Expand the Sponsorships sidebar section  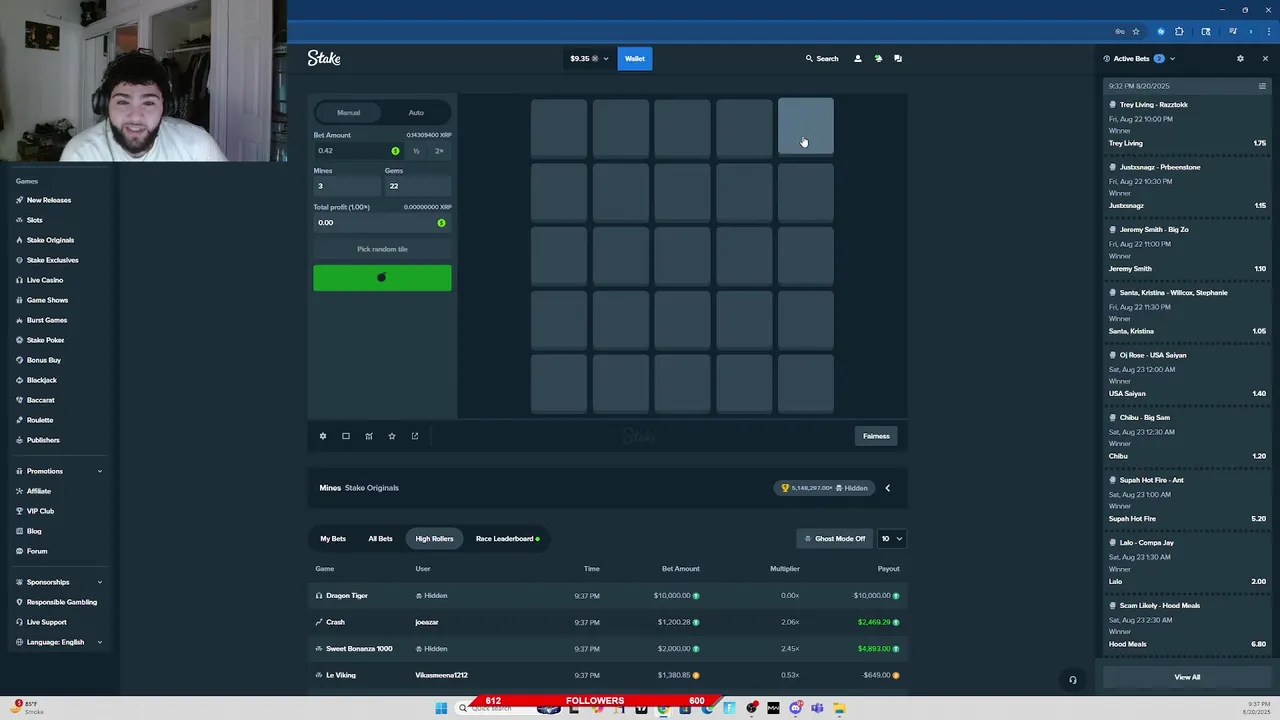tap(59, 582)
